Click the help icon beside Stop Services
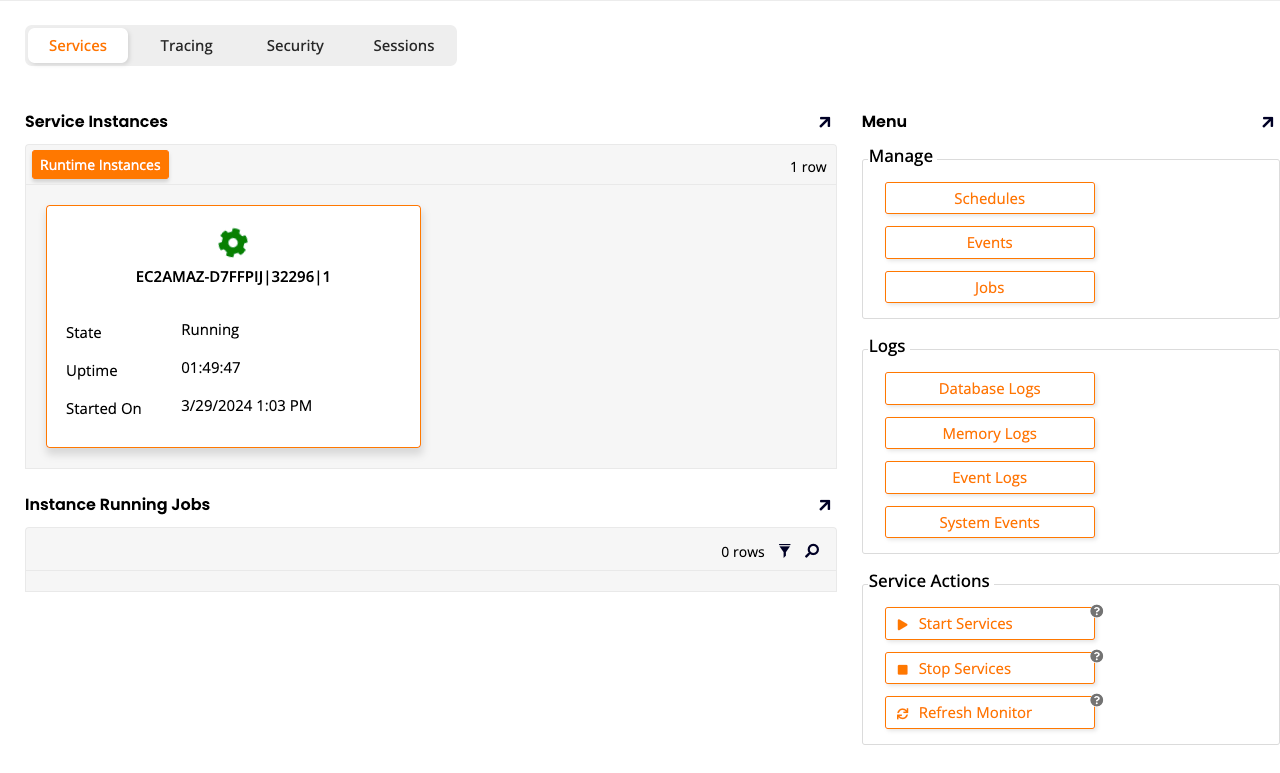The height and width of the screenshot is (773, 1280). coord(1096,655)
